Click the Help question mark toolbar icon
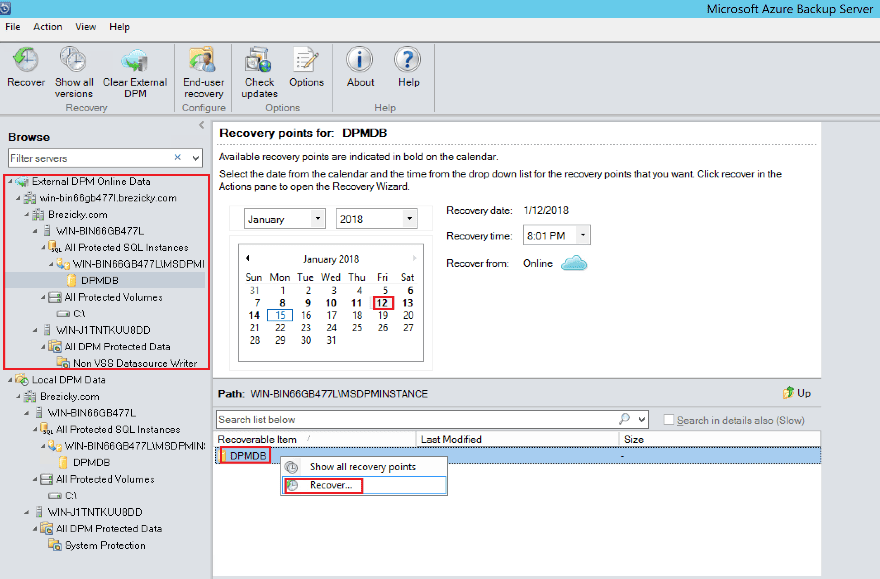 pos(408,59)
